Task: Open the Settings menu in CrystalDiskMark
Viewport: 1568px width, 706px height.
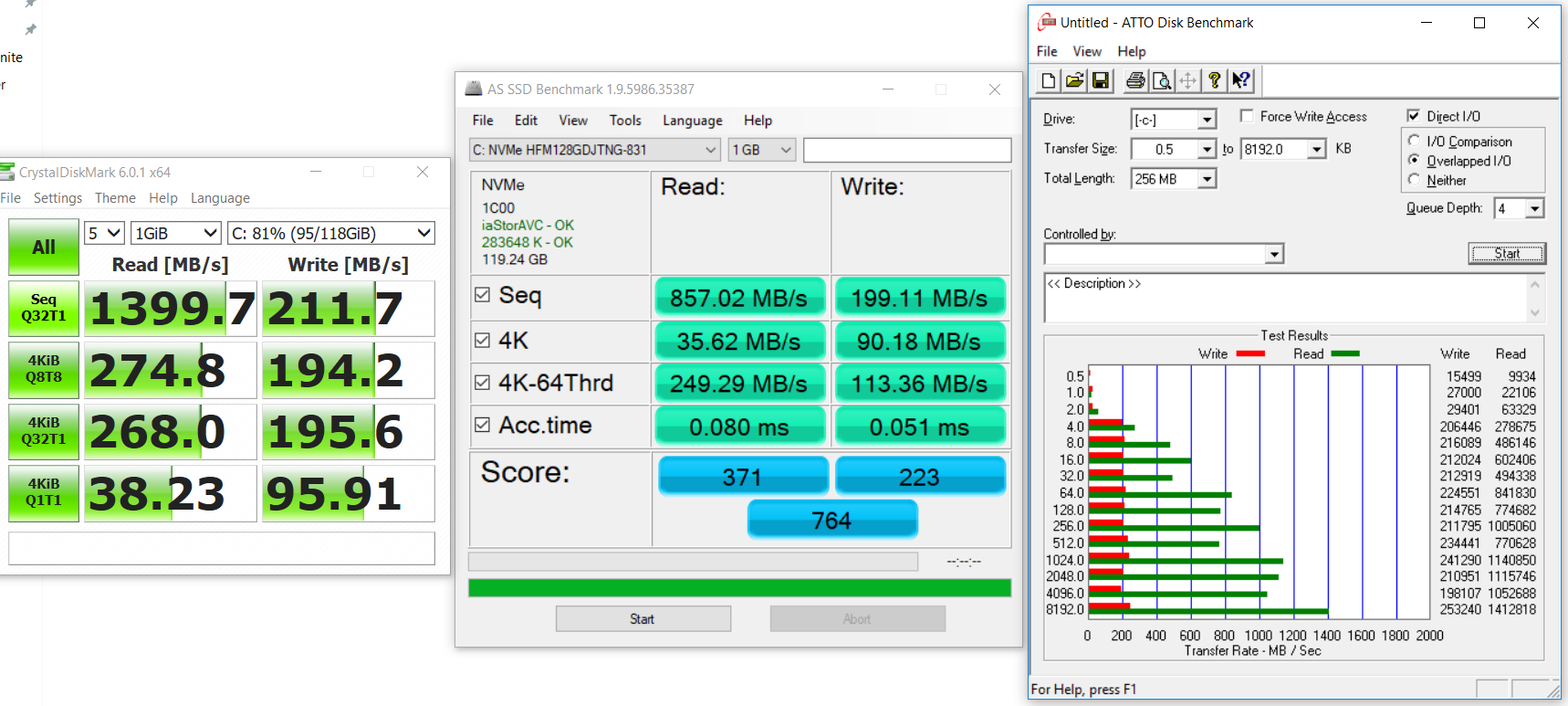Action: [57, 197]
